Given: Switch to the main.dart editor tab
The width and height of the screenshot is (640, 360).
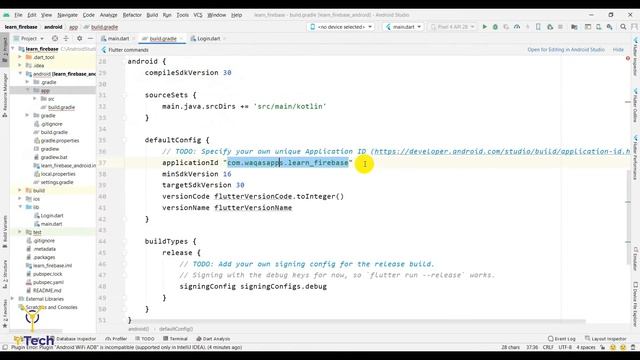Looking at the screenshot, I should tap(118, 39).
